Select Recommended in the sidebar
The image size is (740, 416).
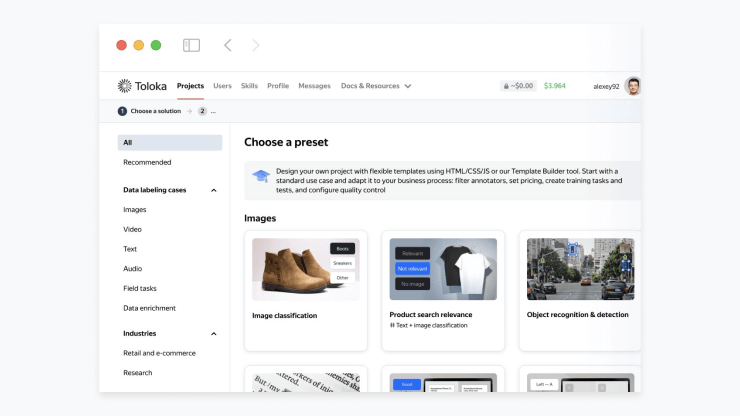(147, 162)
